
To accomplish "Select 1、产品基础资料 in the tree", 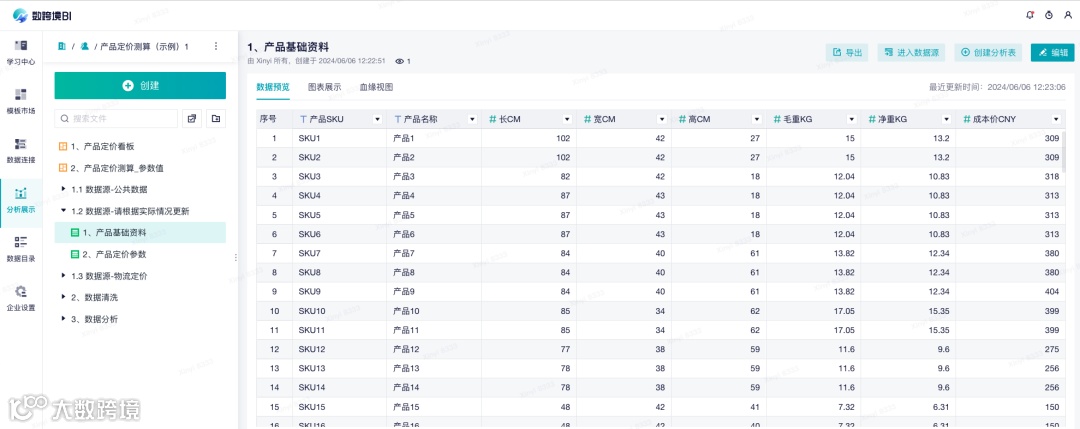I will tap(141, 233).
